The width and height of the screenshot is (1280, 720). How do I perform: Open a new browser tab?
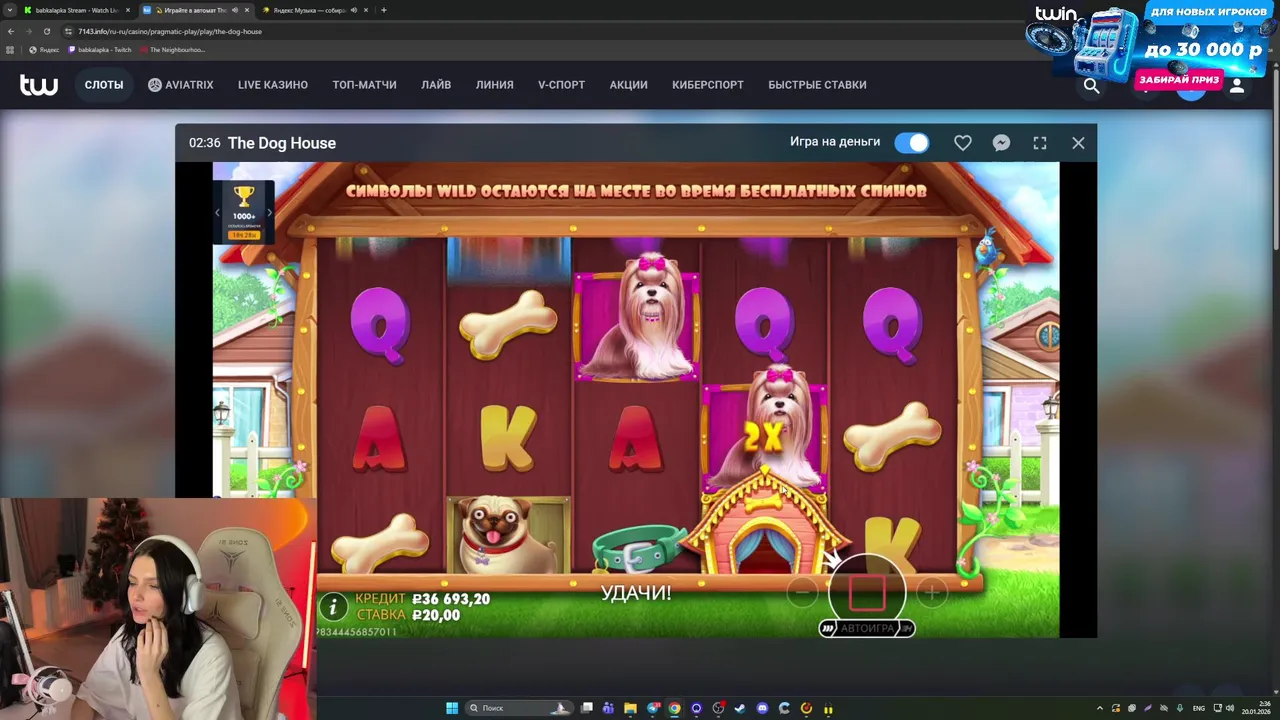(383, 10)
